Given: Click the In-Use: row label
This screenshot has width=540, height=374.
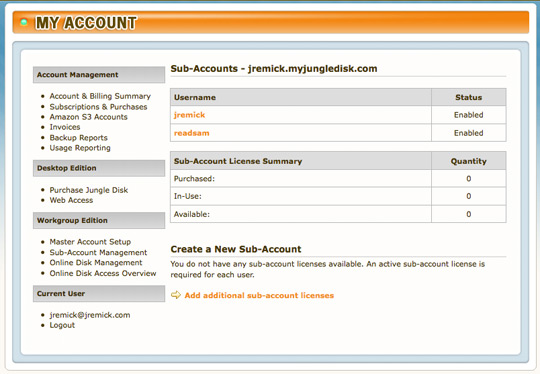Looking at the screenshot, I should (x=188, y=196).
